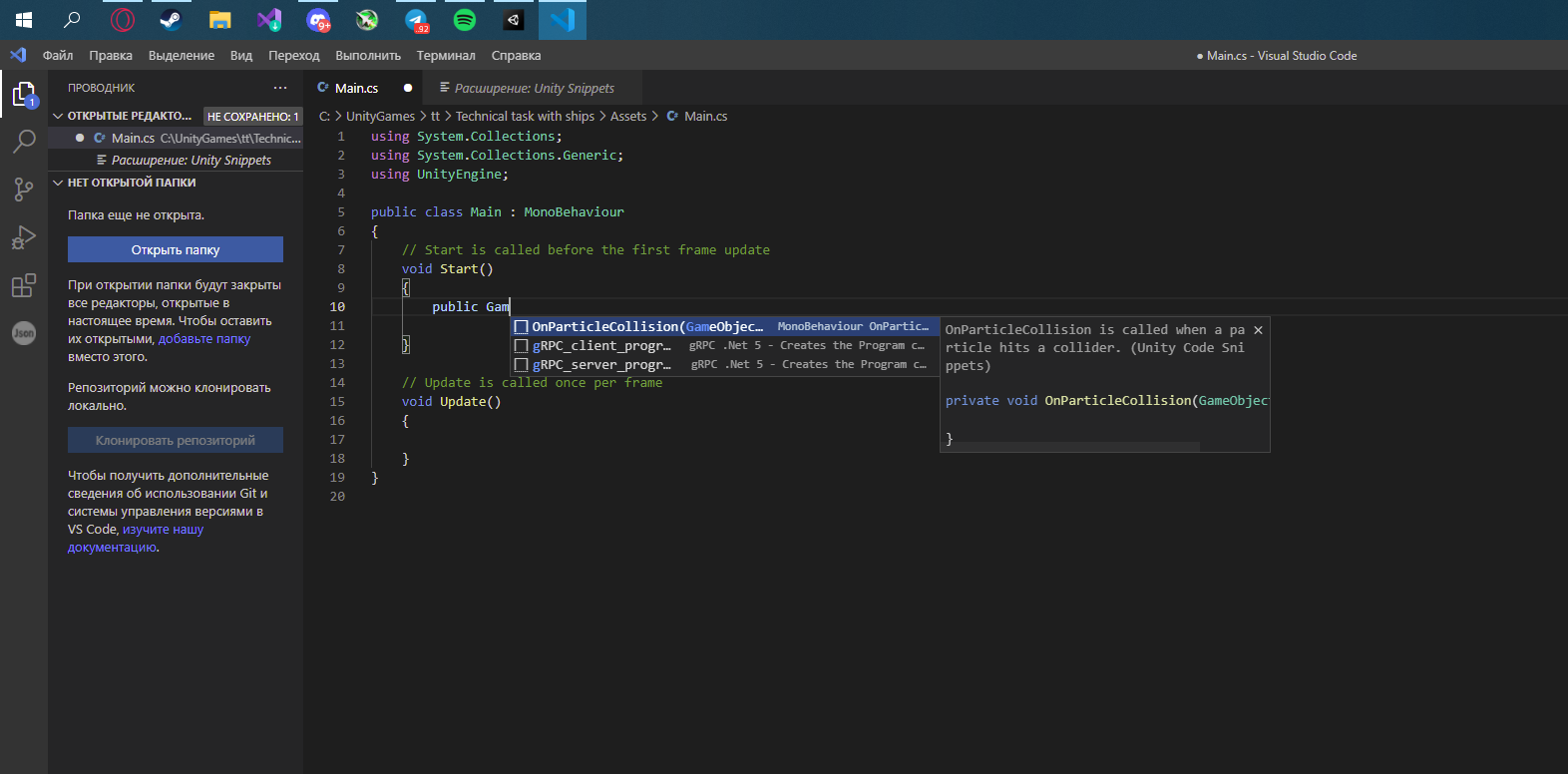1568x774 pixels.
Task: Select Расширение: Unity Snippets in open editors
Action: coord(176,160)
